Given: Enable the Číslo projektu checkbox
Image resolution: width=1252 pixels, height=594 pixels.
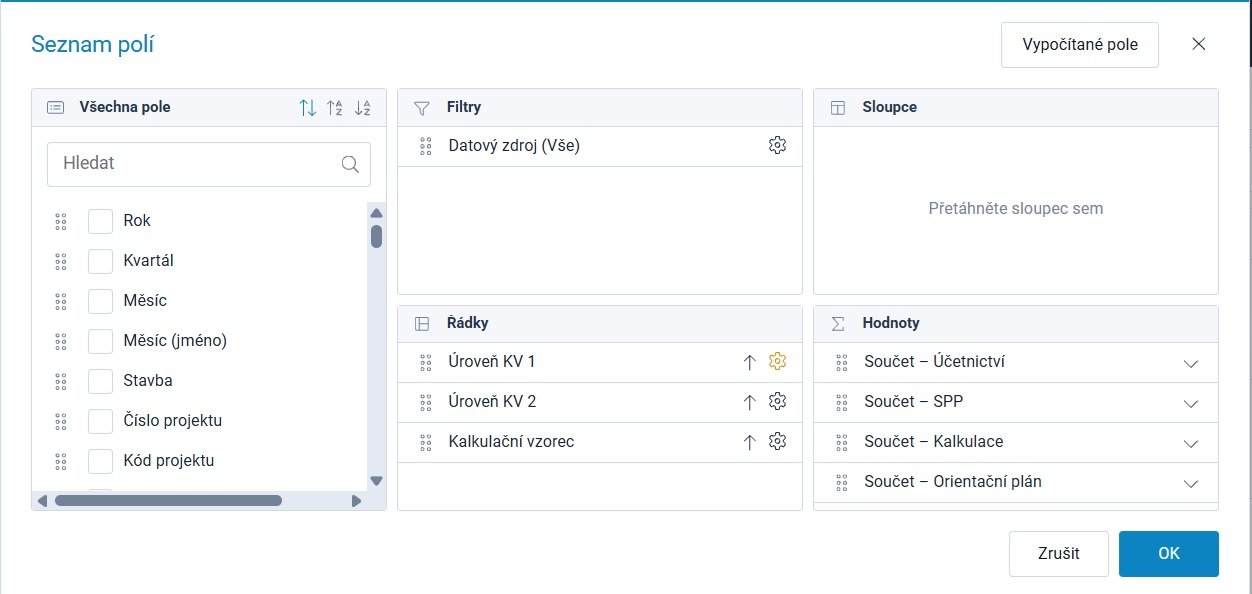Looking at the screenshot, I should (x=100, y=421).
